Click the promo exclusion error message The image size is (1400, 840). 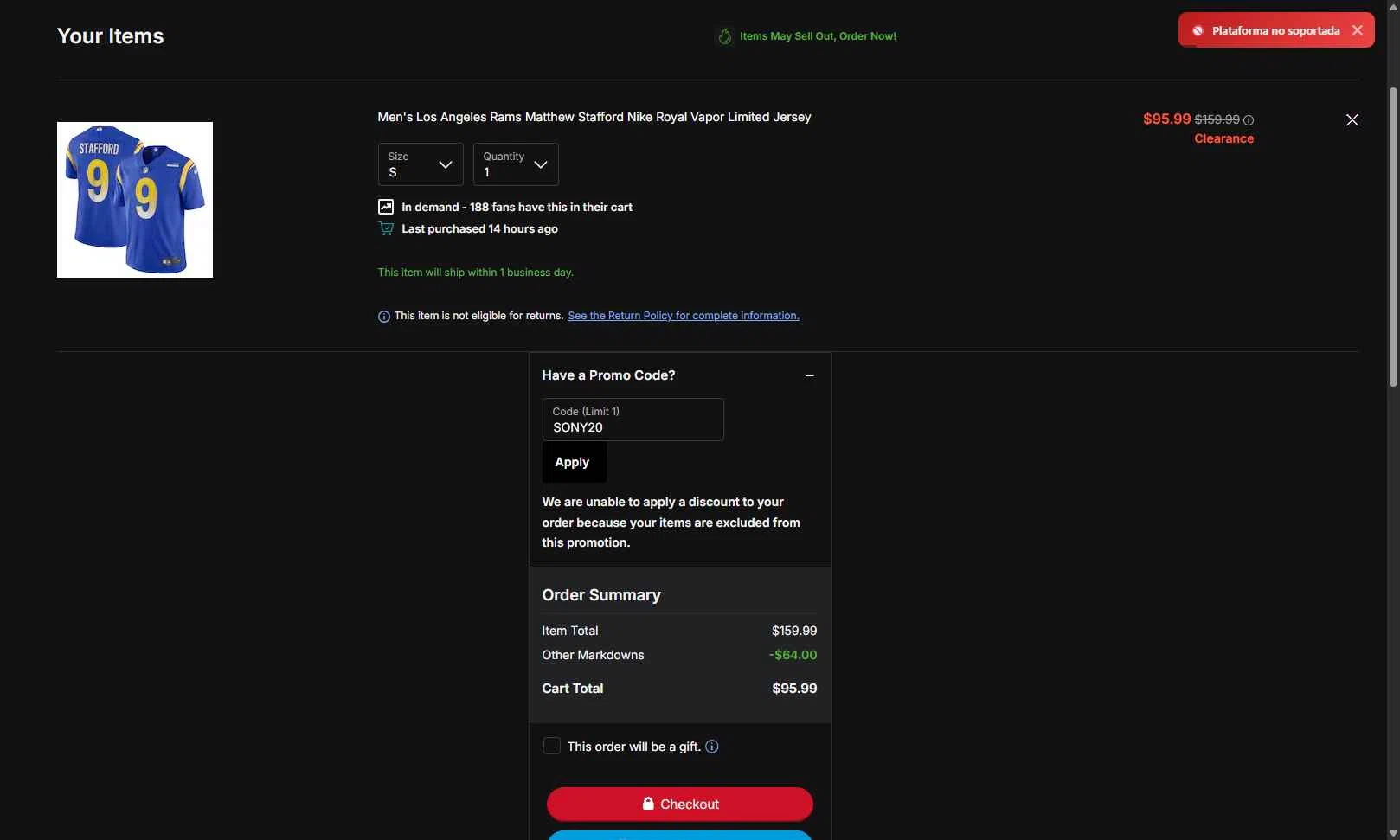click(x=671, y=523)
